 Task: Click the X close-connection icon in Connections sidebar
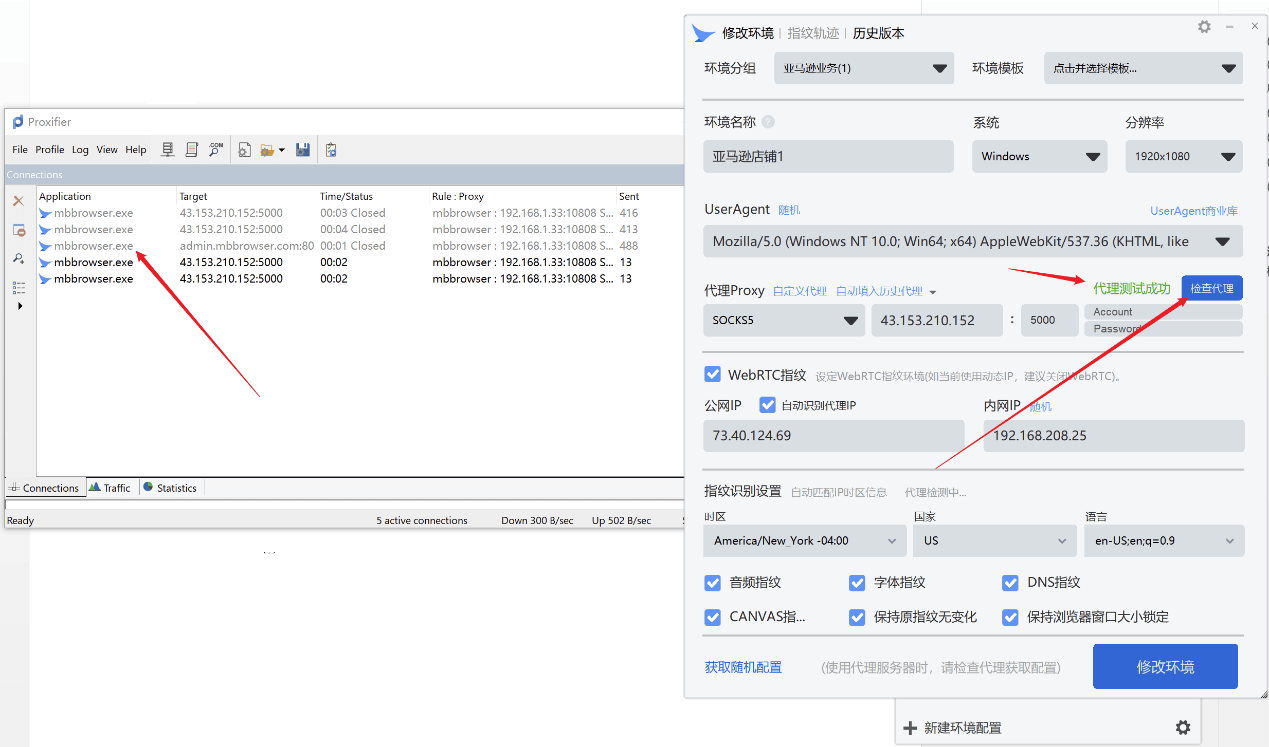17,201
